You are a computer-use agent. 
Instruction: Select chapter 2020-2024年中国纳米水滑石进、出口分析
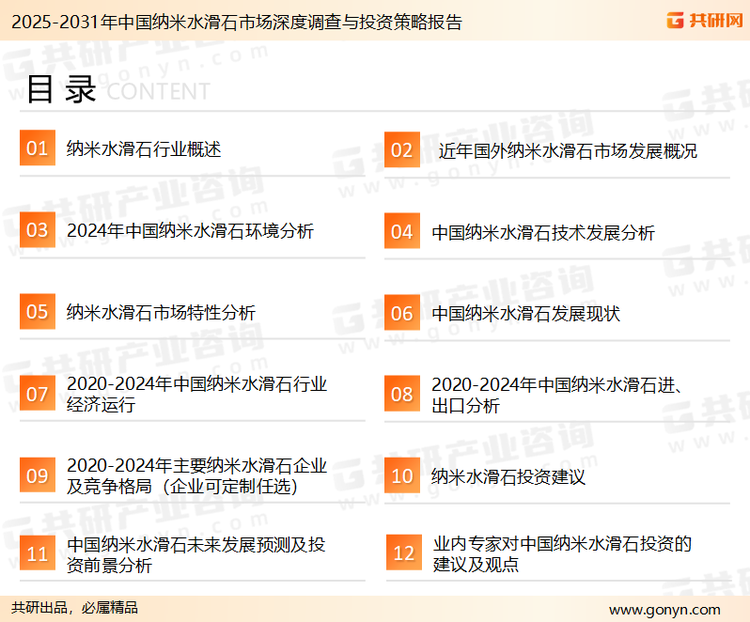click(557, 395)
